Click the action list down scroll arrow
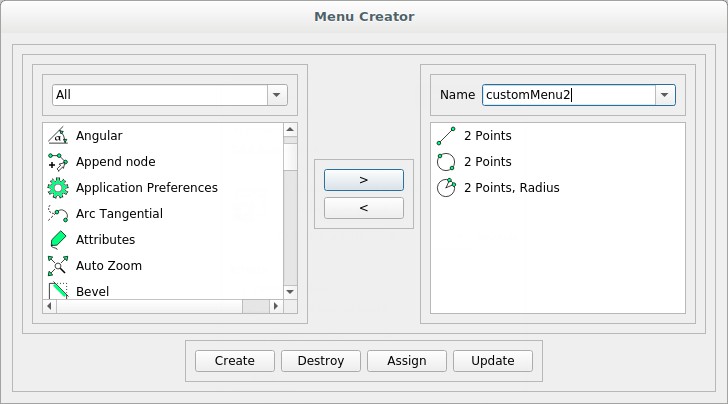The height and width of the screenshot is (404, 728). (x=290, y=292)
